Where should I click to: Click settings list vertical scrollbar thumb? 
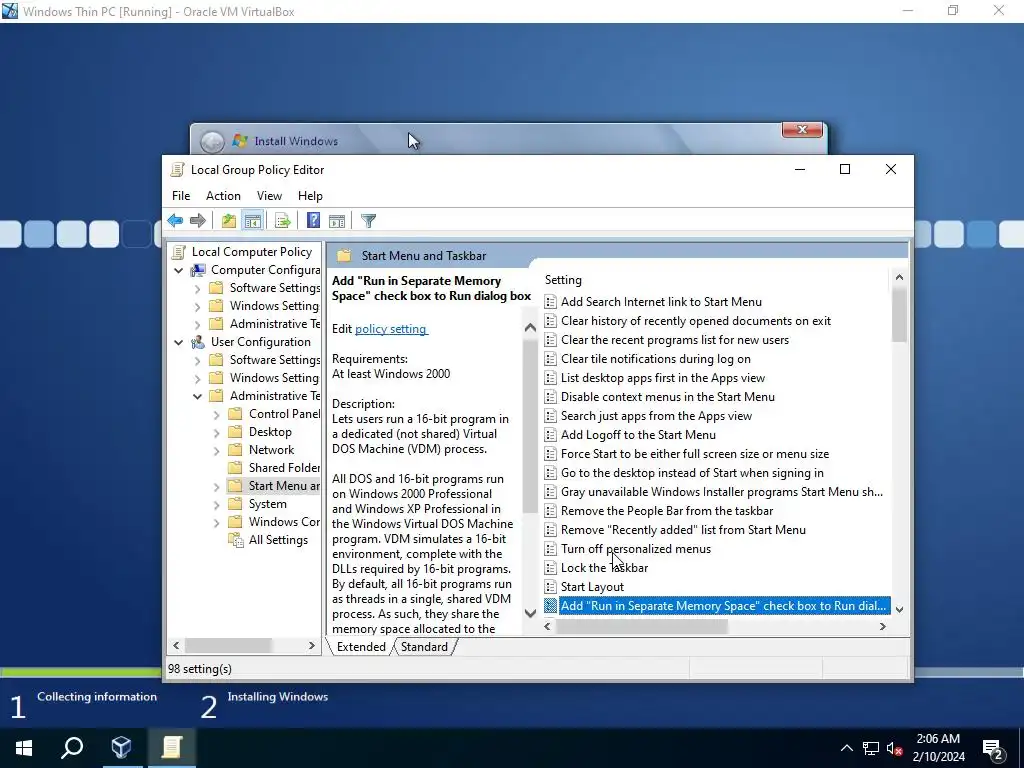tap(899, 315)
